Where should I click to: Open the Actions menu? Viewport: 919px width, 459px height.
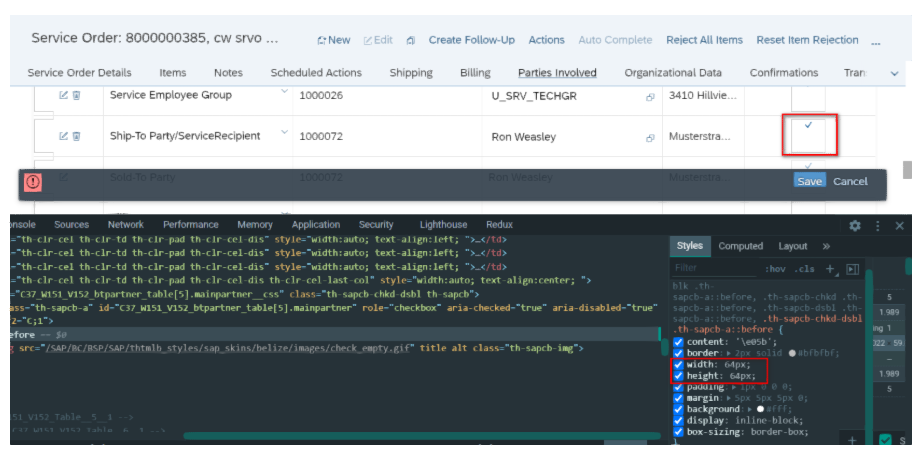[546, 40]
